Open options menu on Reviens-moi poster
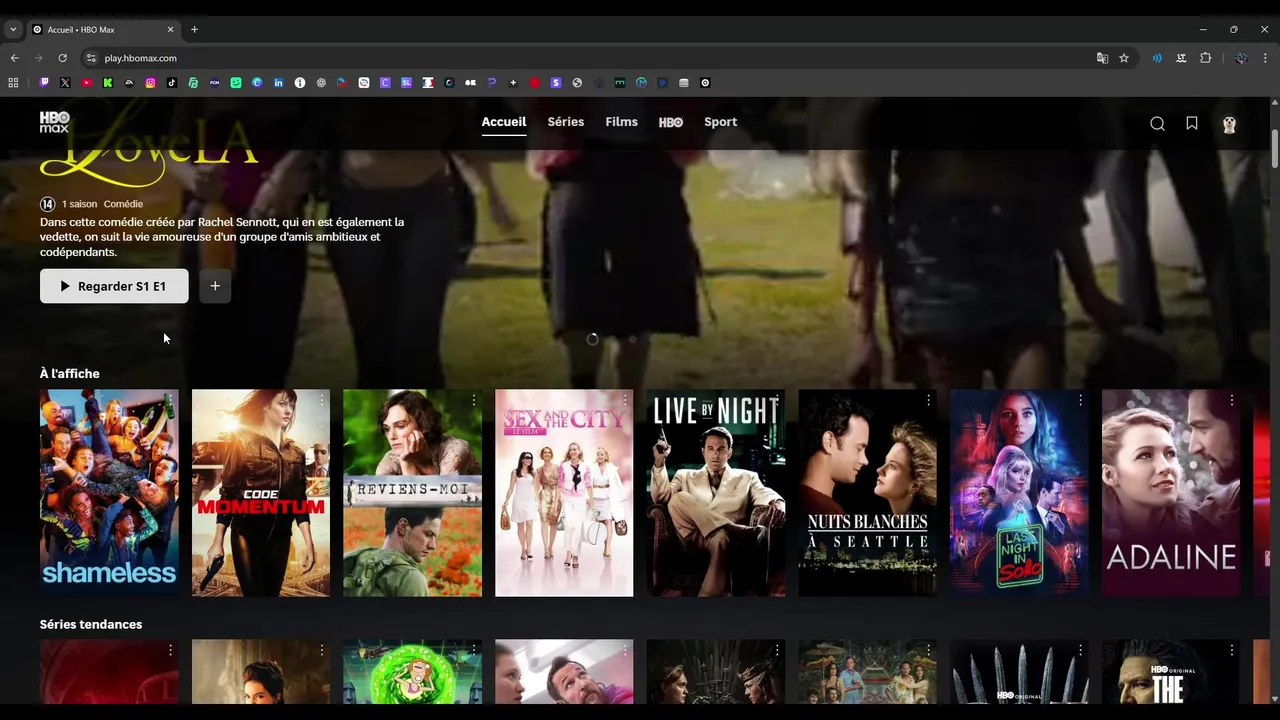Screen dimensions: 1280x720 point(474,400)
